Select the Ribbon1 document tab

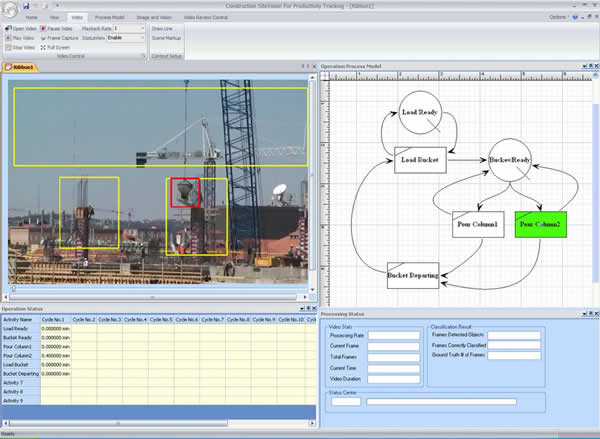click(x=24, y=68)
